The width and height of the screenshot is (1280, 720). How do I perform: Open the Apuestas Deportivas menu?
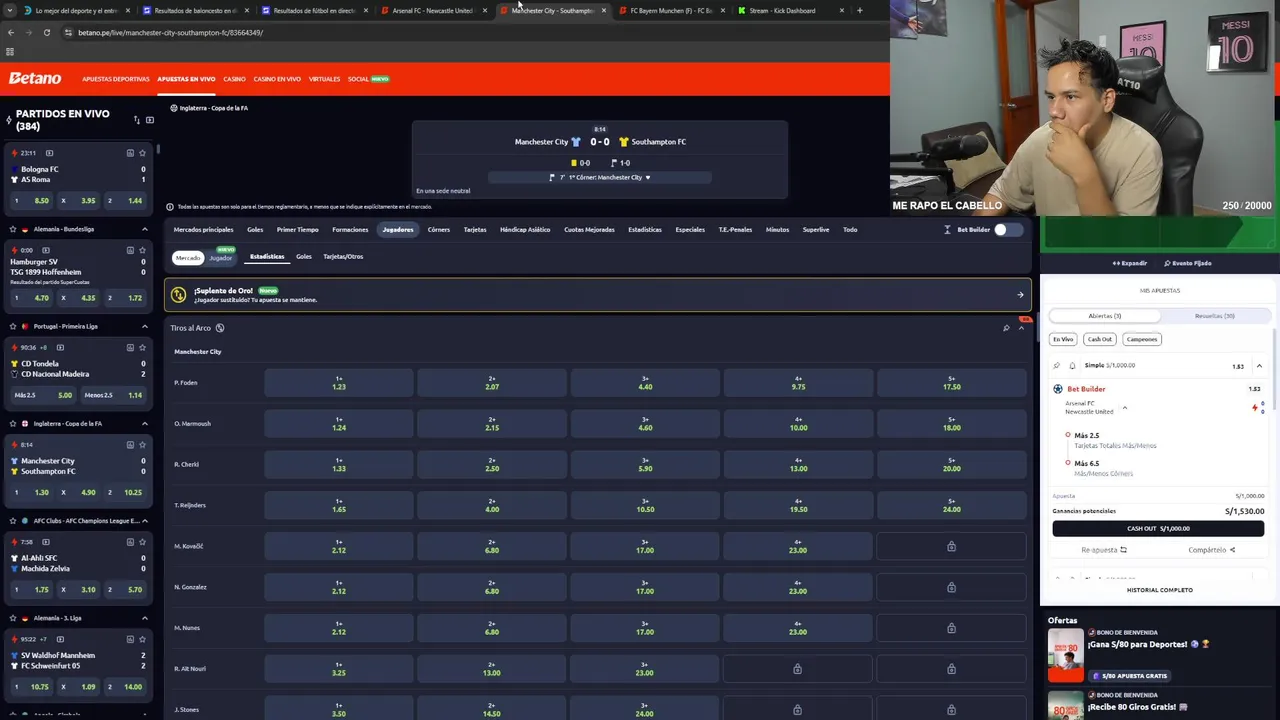click(x=115, y=79)
